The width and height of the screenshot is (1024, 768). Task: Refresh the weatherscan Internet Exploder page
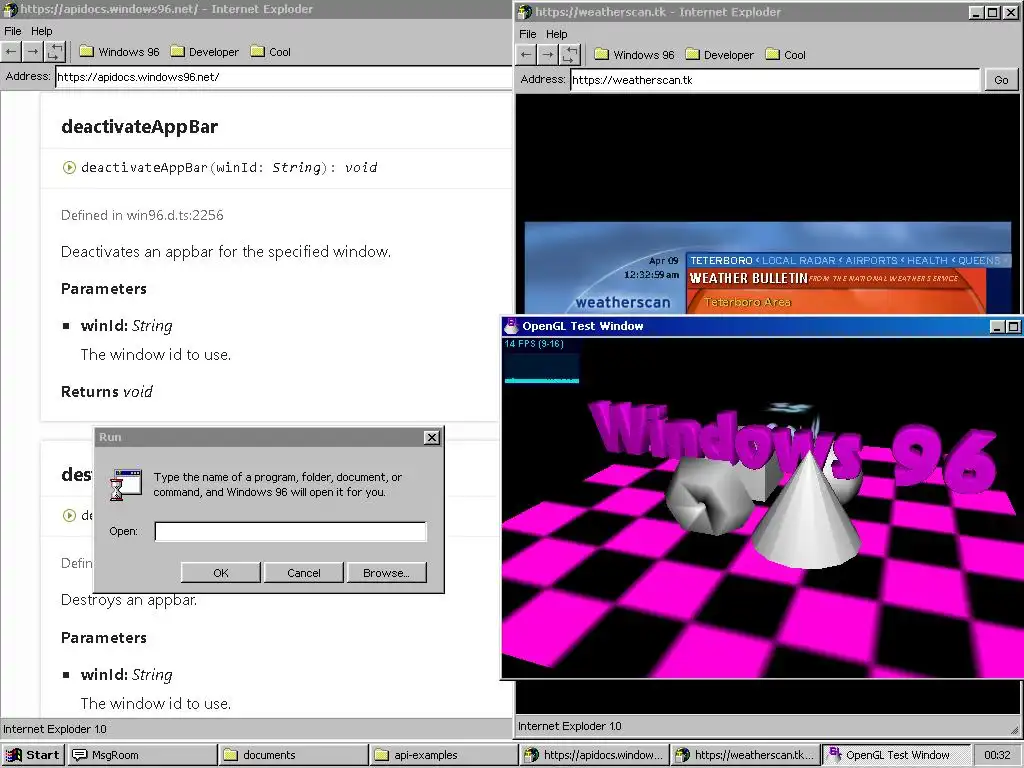point(570,55)
